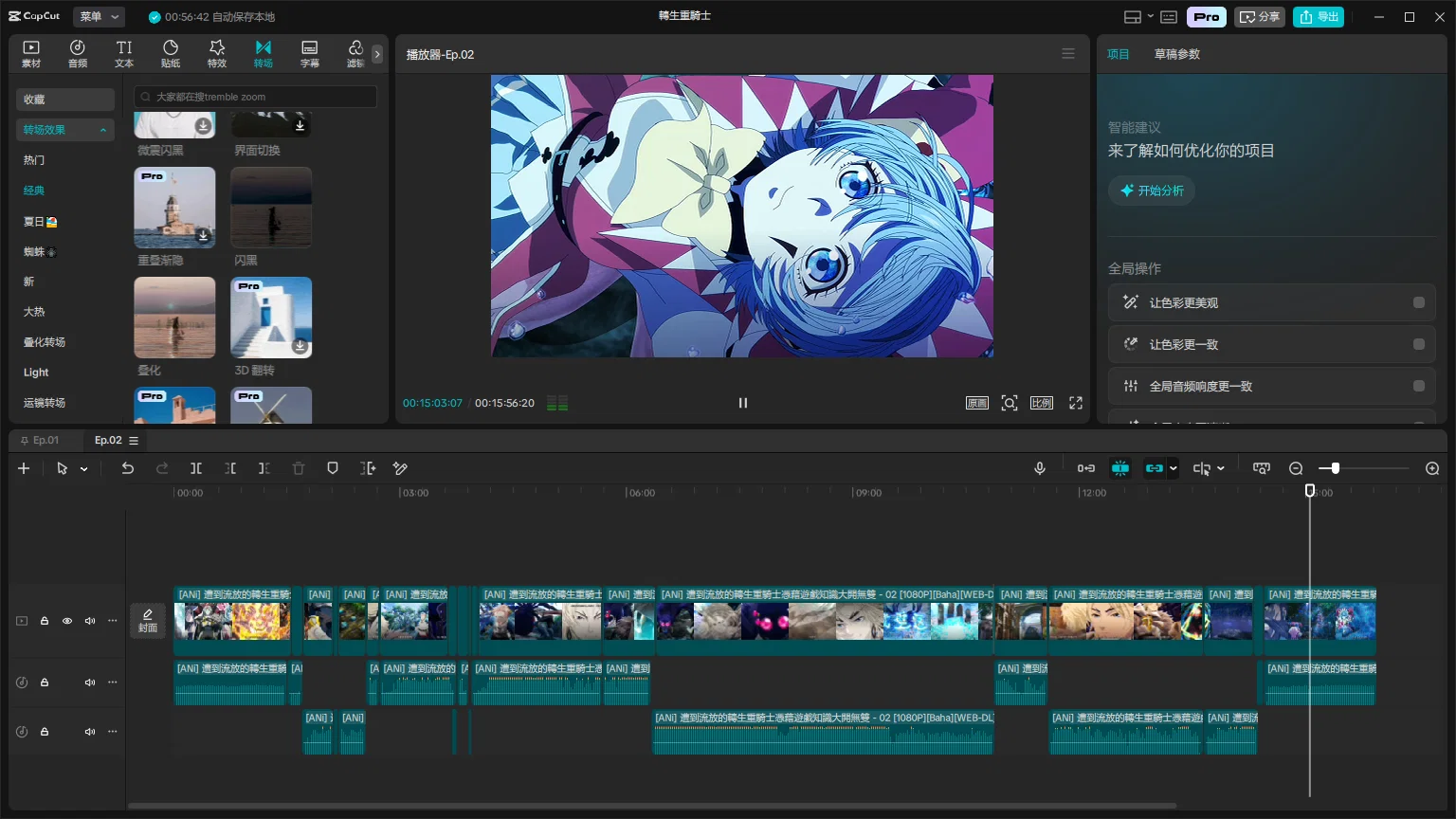1456x819 pixels.
Task: Click the 比例 aspect ratio button
Action: tap(1042, 403)
